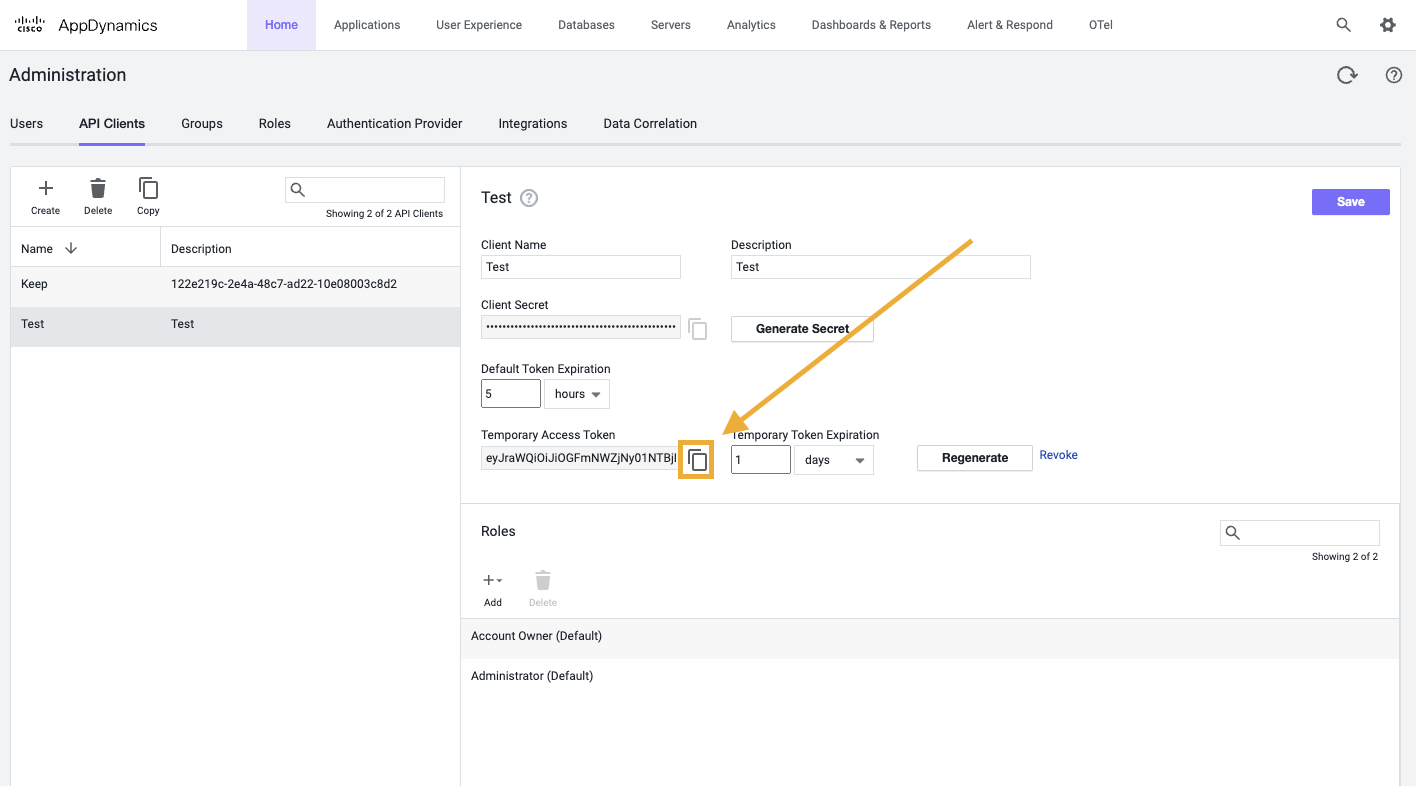Open the search magnifier in top navigation
Viewport: 1416px width, 786px height.
[x=1344, y=25]
